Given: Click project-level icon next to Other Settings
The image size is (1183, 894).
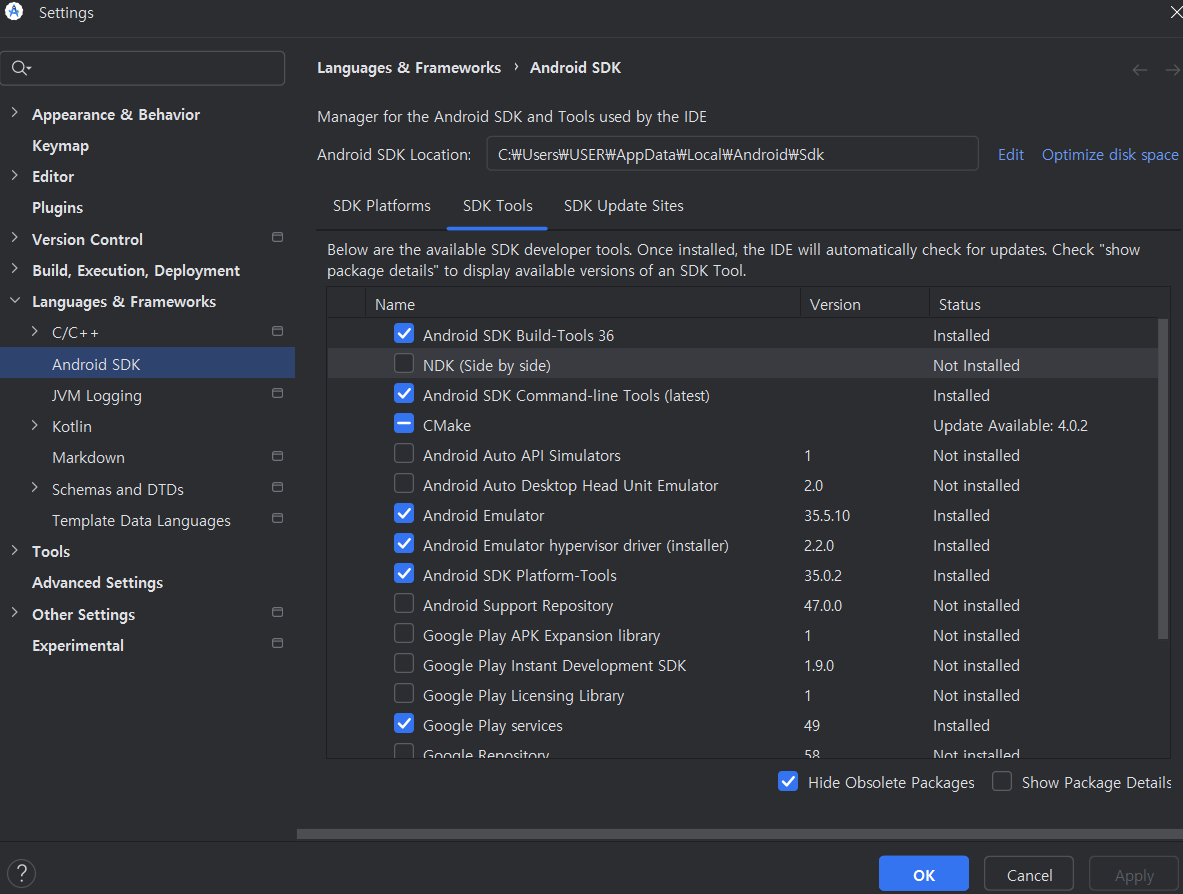Looking at the screenshot, I should (278, 612).
